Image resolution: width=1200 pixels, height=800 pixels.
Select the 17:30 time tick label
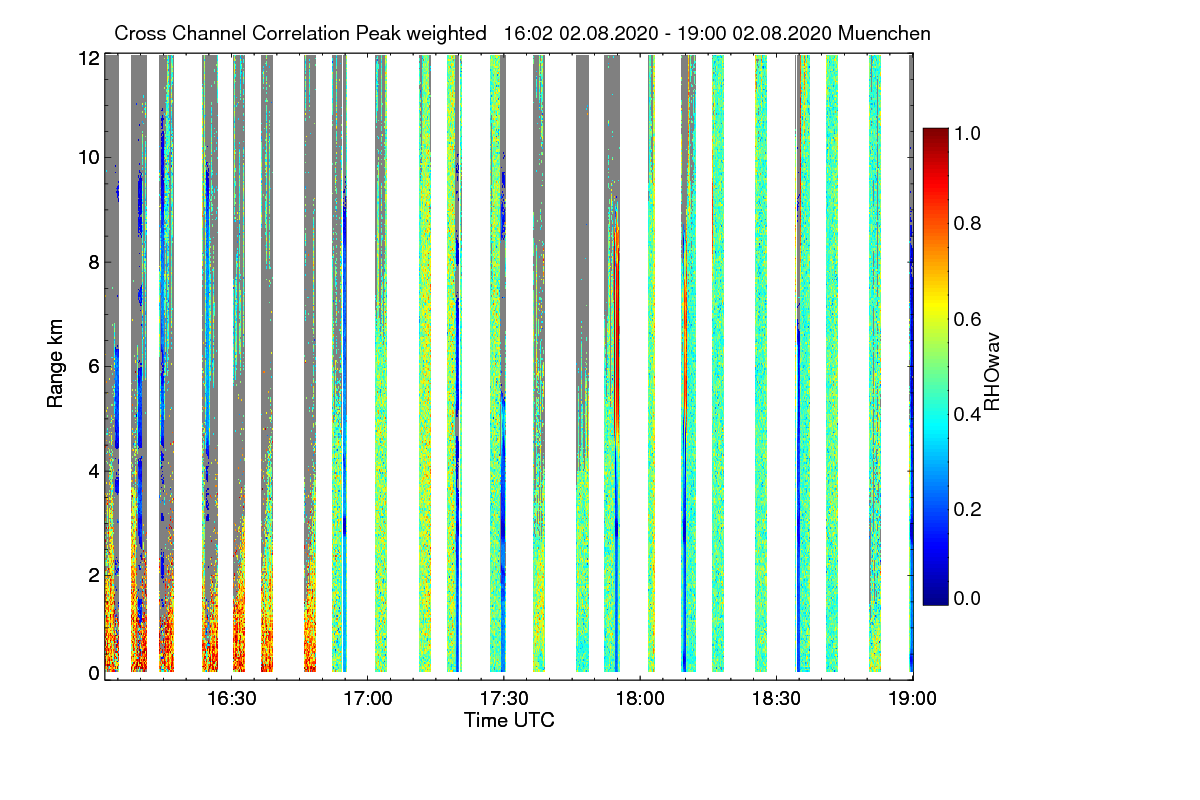[504, 697]
